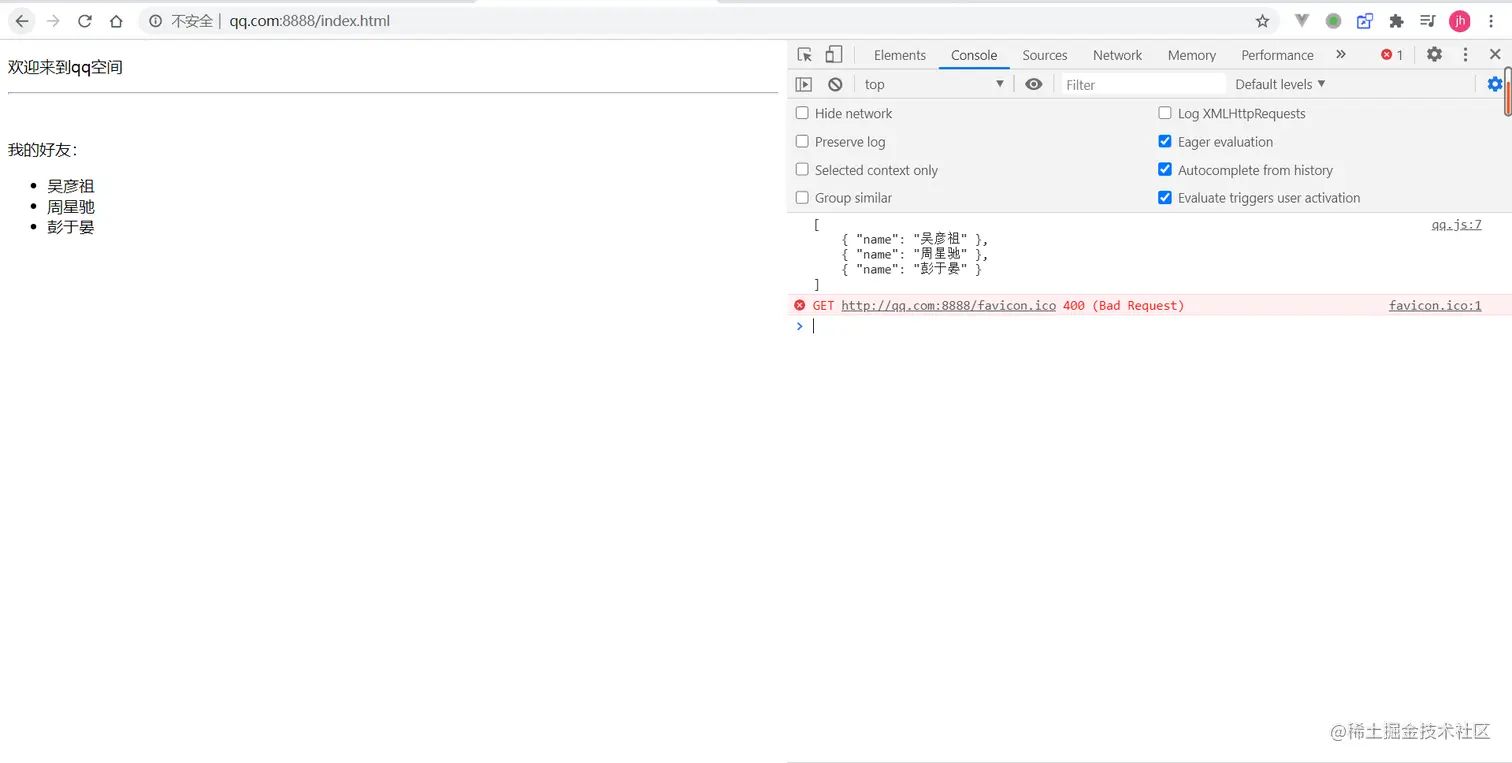1512x763 pixels.
Task: Switch to the Performance tab
Action: (1277, 55)
